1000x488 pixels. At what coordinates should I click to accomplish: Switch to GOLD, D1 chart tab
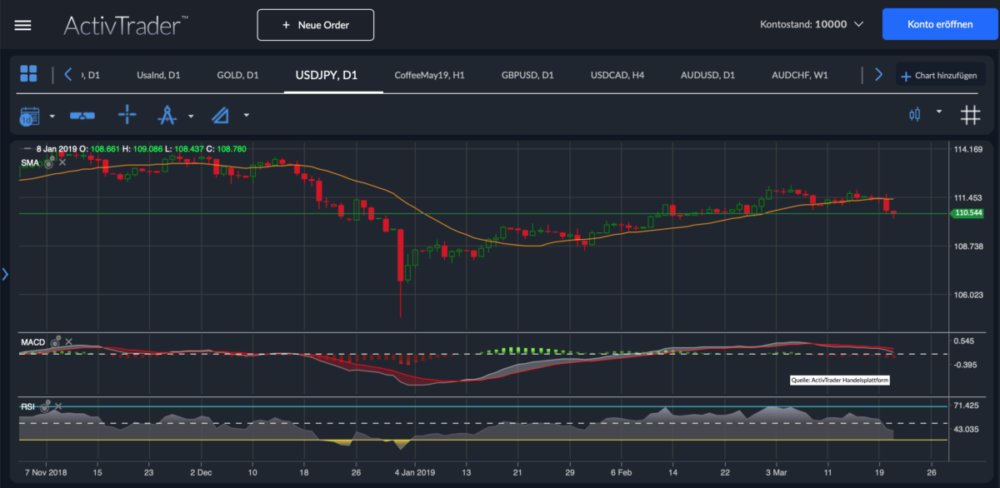point(237,75)
